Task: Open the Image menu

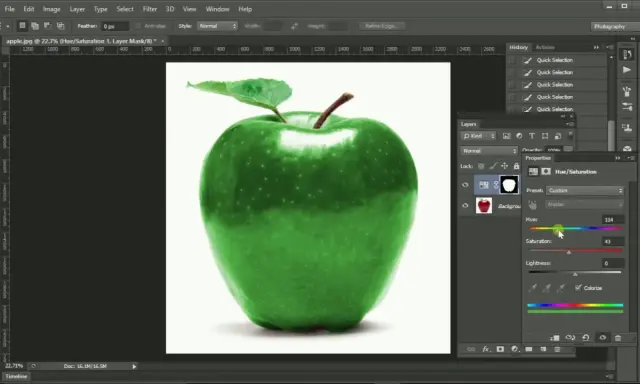Action: click(x=51, y=9)
